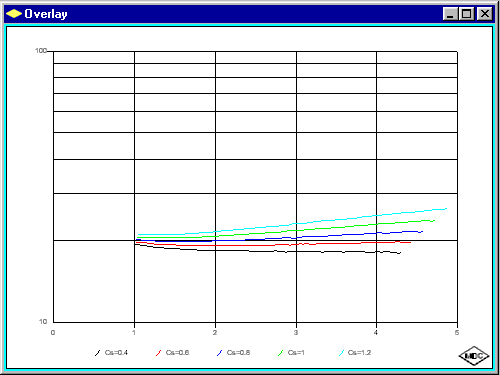Screen dimensions: 500x375
Task: Close the Overlay window
Action: tap(485, 14)
